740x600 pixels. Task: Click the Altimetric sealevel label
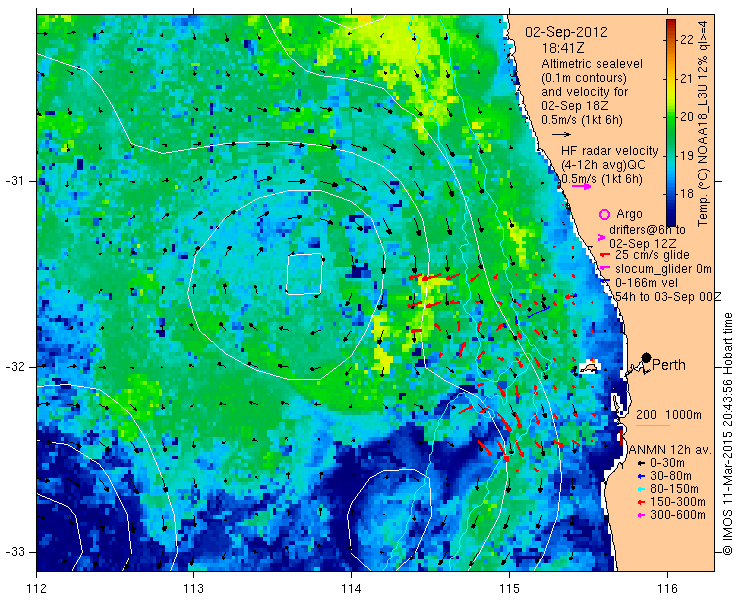592,64
